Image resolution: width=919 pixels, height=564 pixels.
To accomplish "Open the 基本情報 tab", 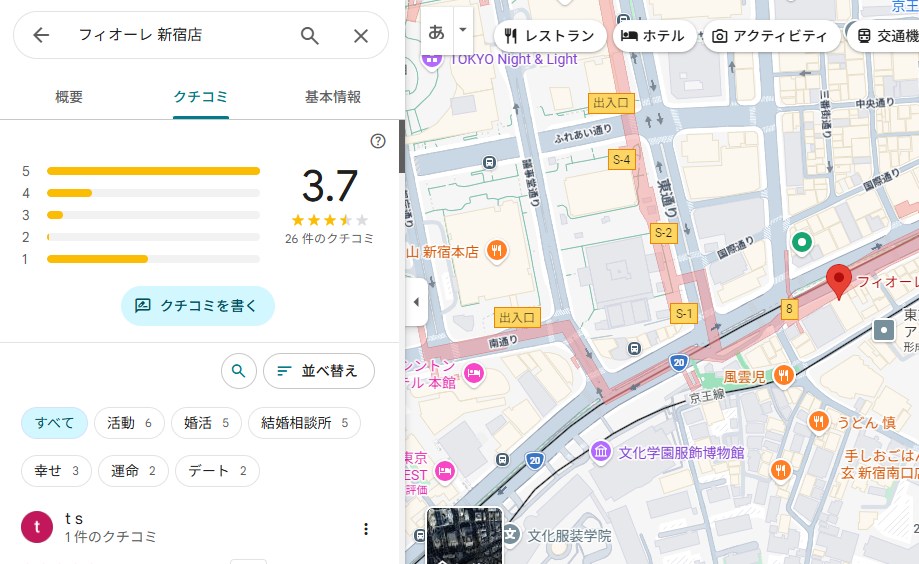I will tap(333, 97).
